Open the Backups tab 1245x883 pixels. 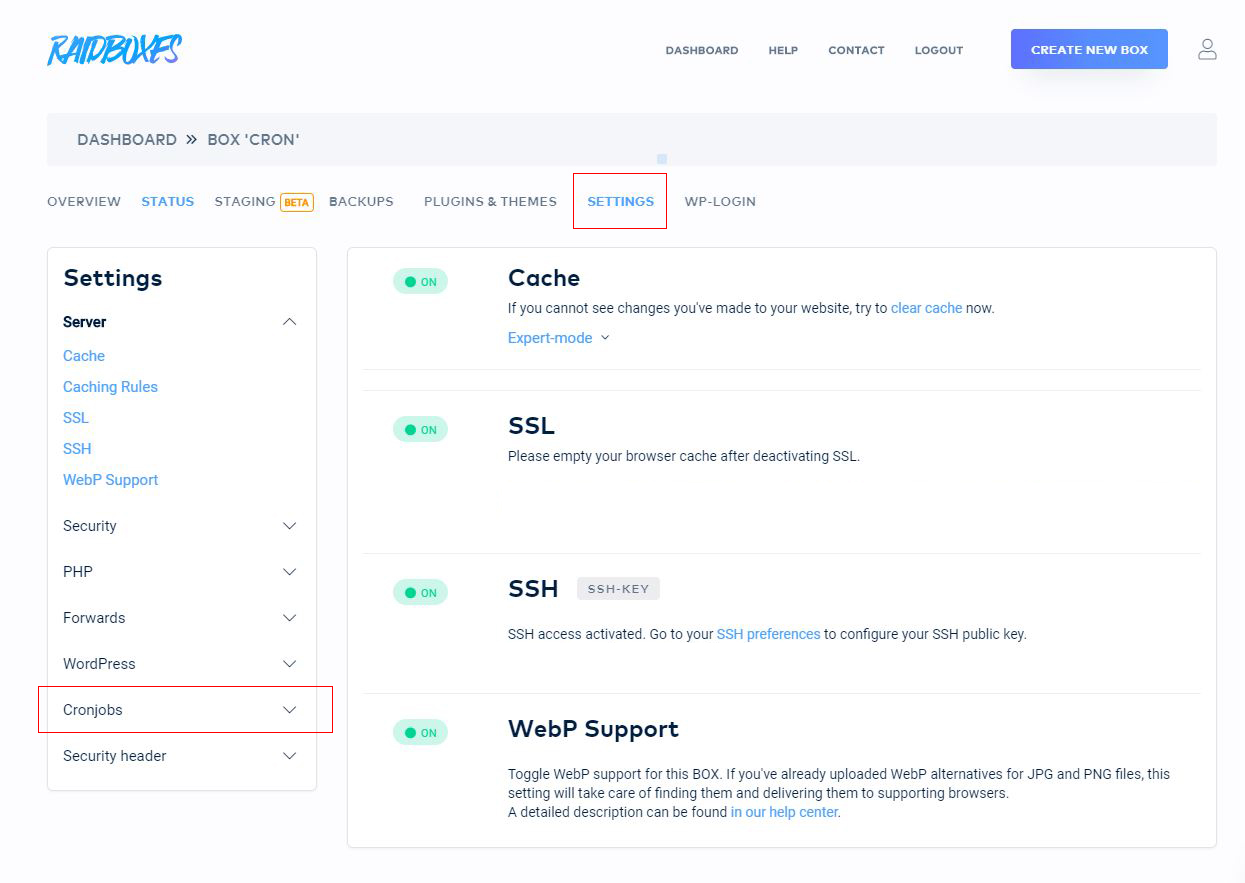[361, 202]
